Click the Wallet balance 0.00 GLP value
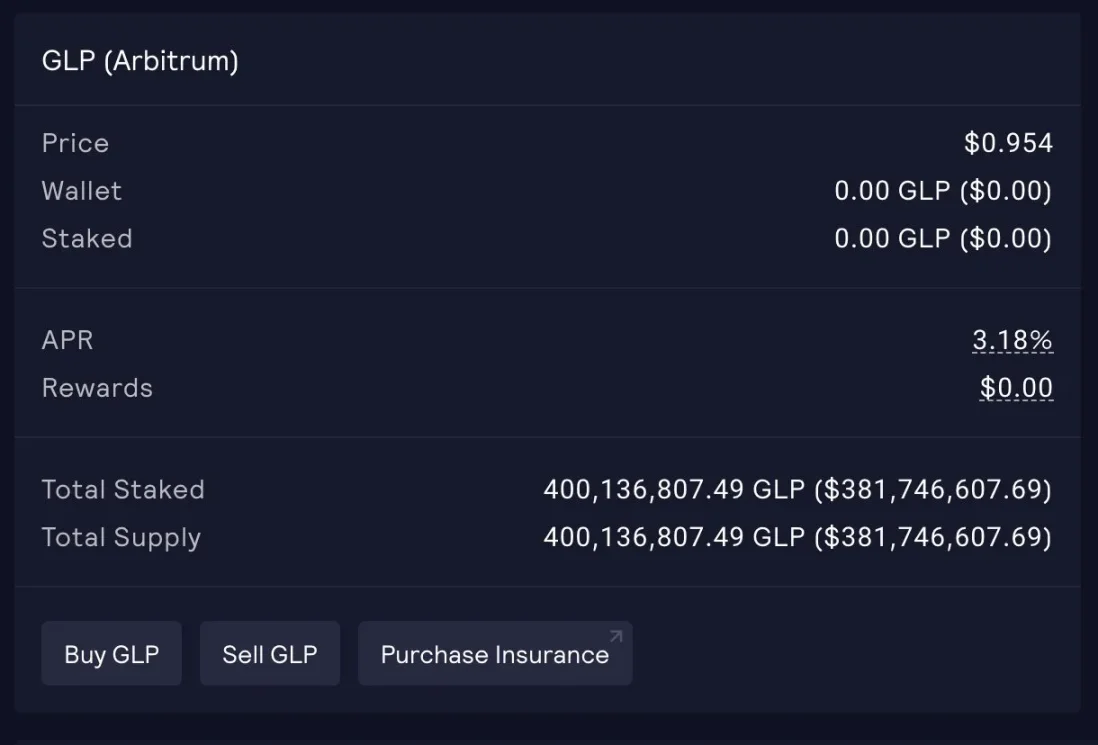This screenshot has height=745, width=1098. (892, 191)
